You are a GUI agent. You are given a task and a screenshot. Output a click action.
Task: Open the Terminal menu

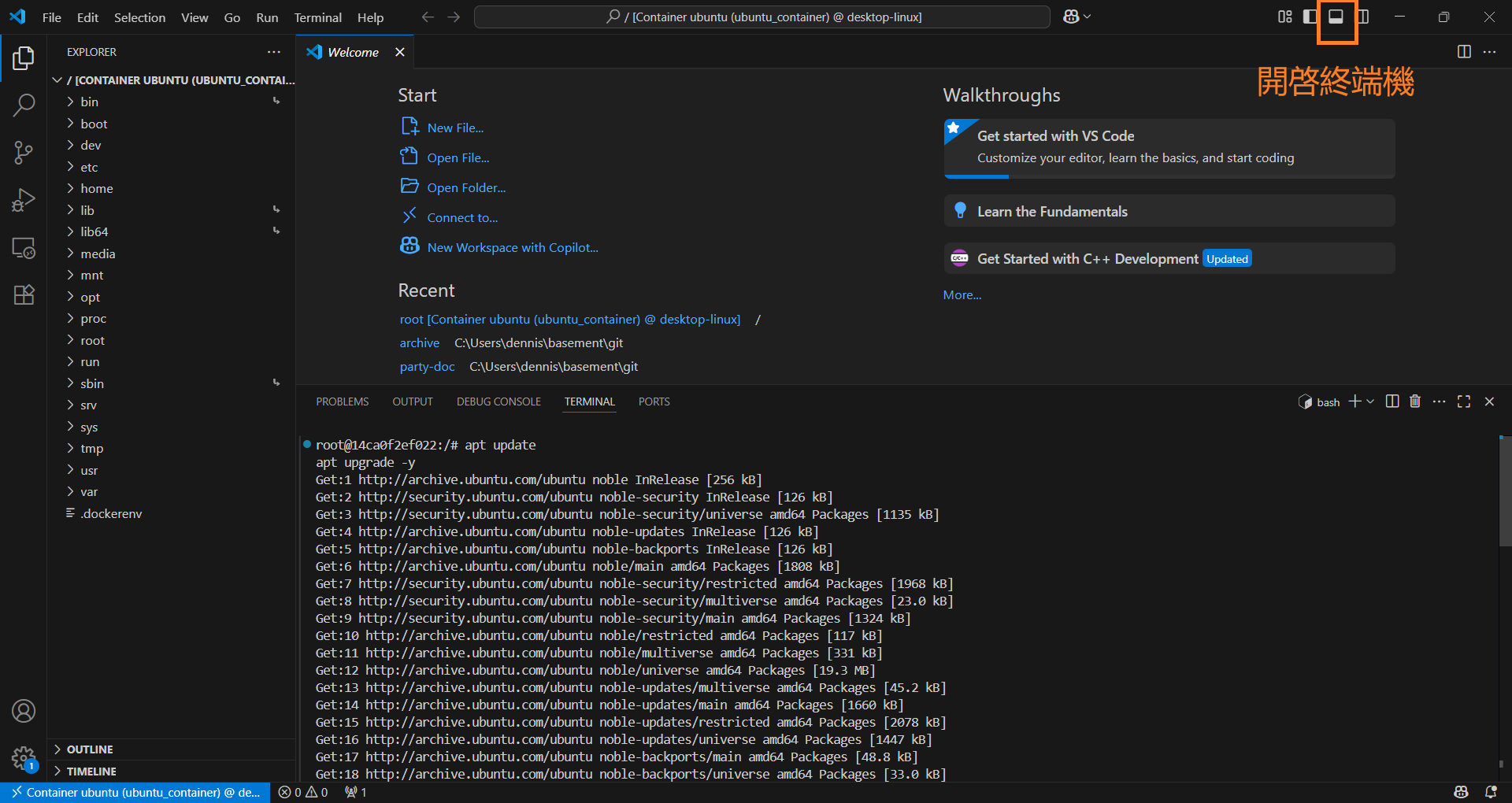point(317,17)
